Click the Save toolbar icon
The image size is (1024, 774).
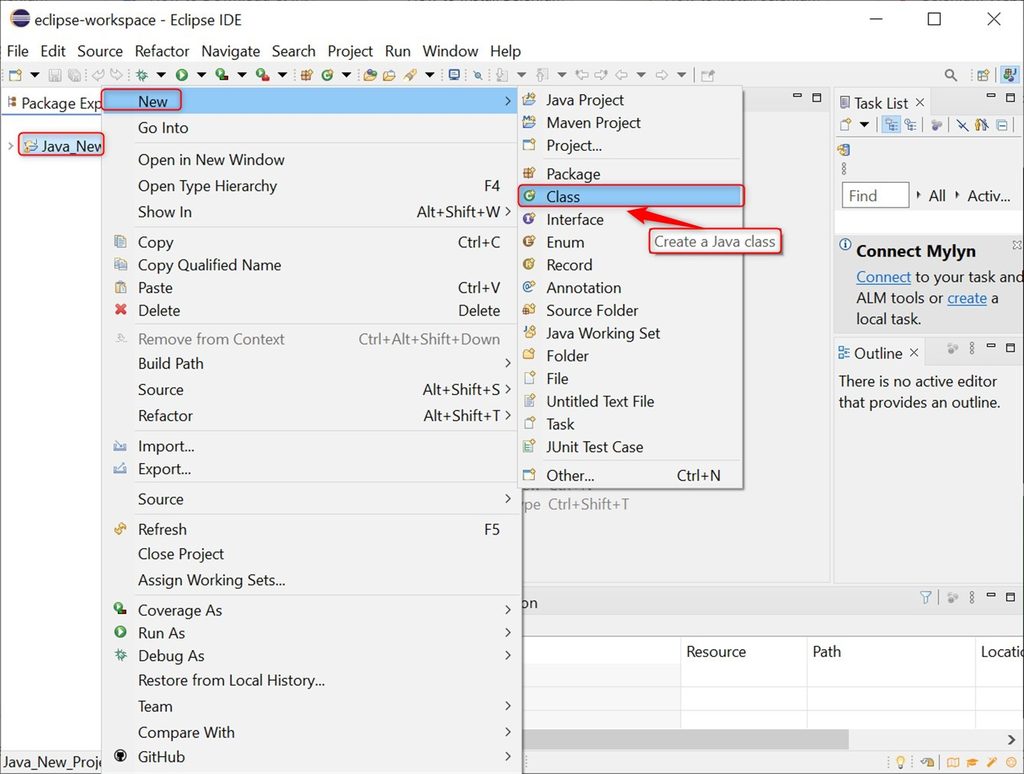pyautogui.click(x=55, y=75)
